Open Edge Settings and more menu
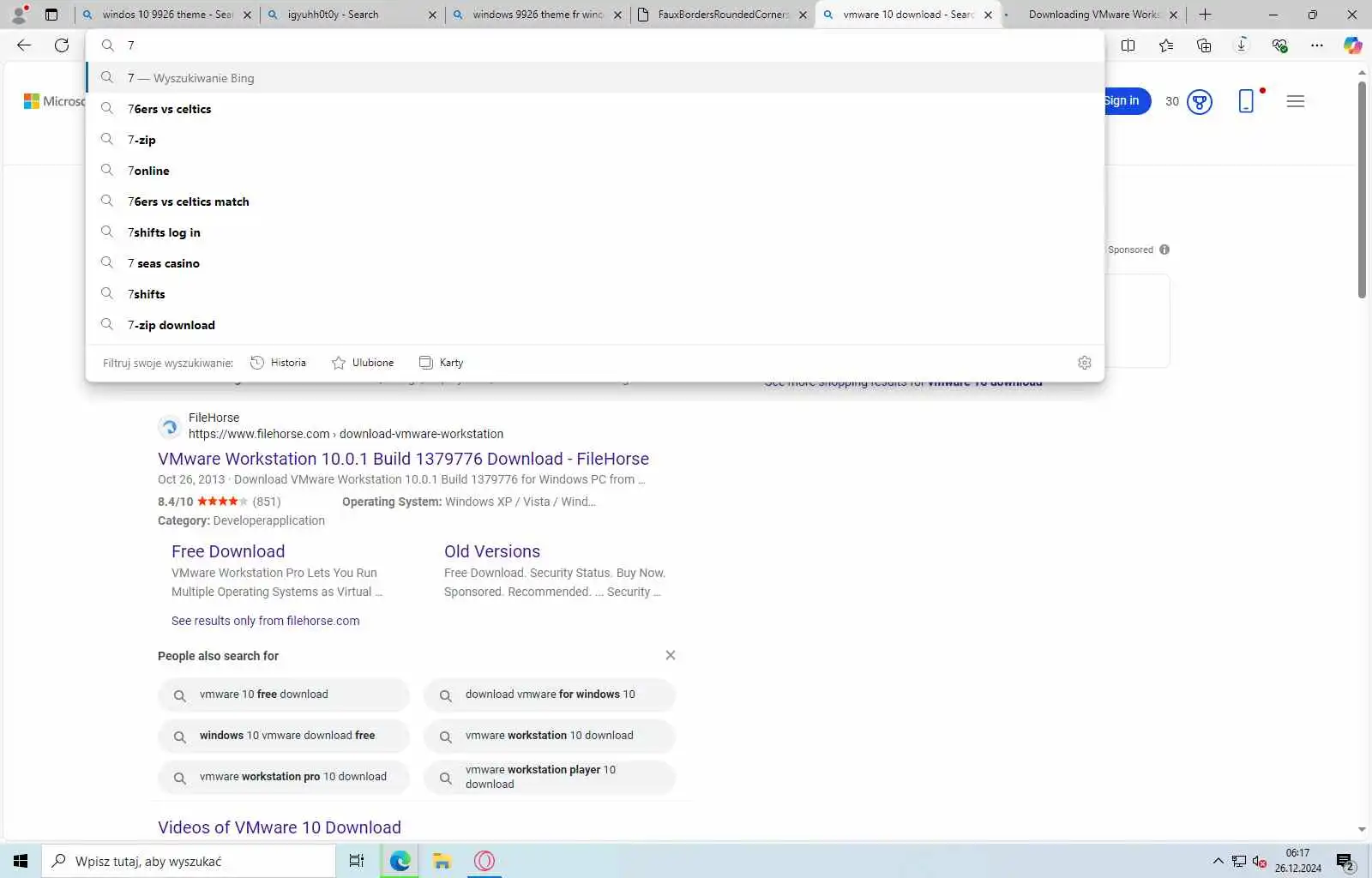The height and width of the screenshot is (878, 1372). click(x=1317, y=45)
